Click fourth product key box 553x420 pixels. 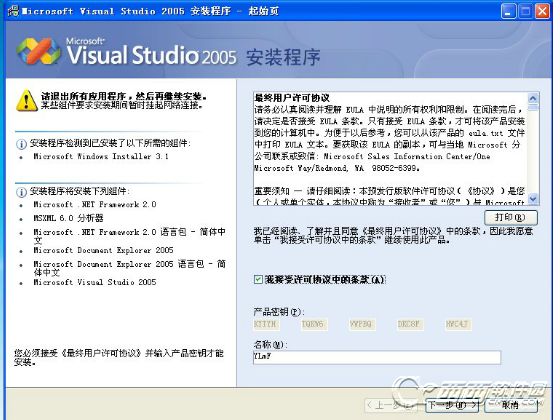[410, 324]
